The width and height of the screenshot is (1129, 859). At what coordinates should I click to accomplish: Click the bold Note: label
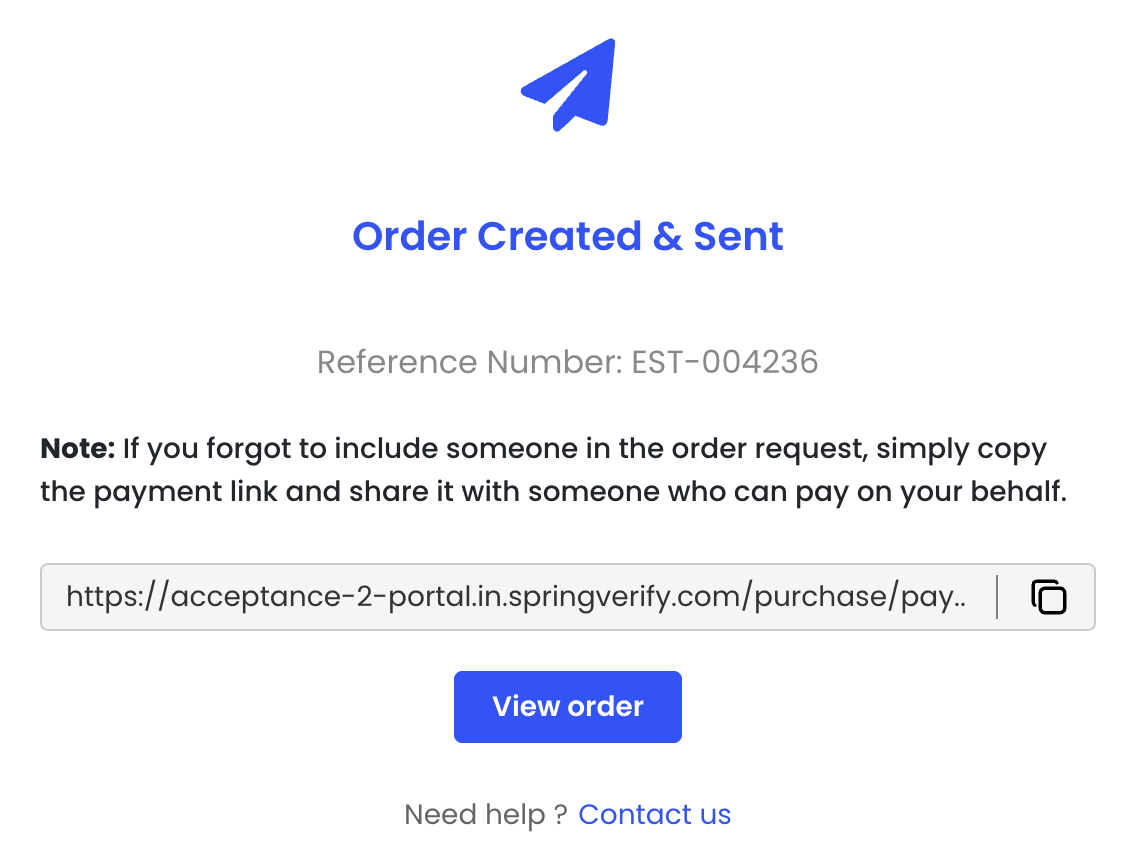click(77, 448)
